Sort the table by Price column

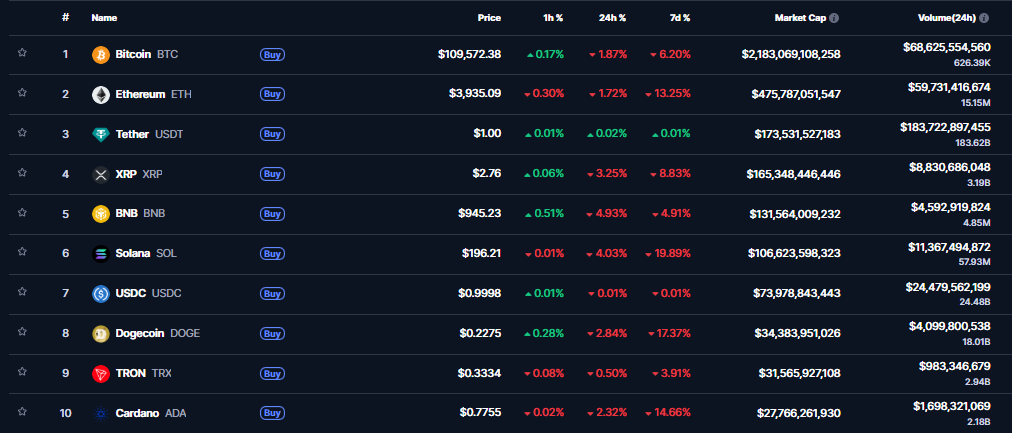coord(489,18)
